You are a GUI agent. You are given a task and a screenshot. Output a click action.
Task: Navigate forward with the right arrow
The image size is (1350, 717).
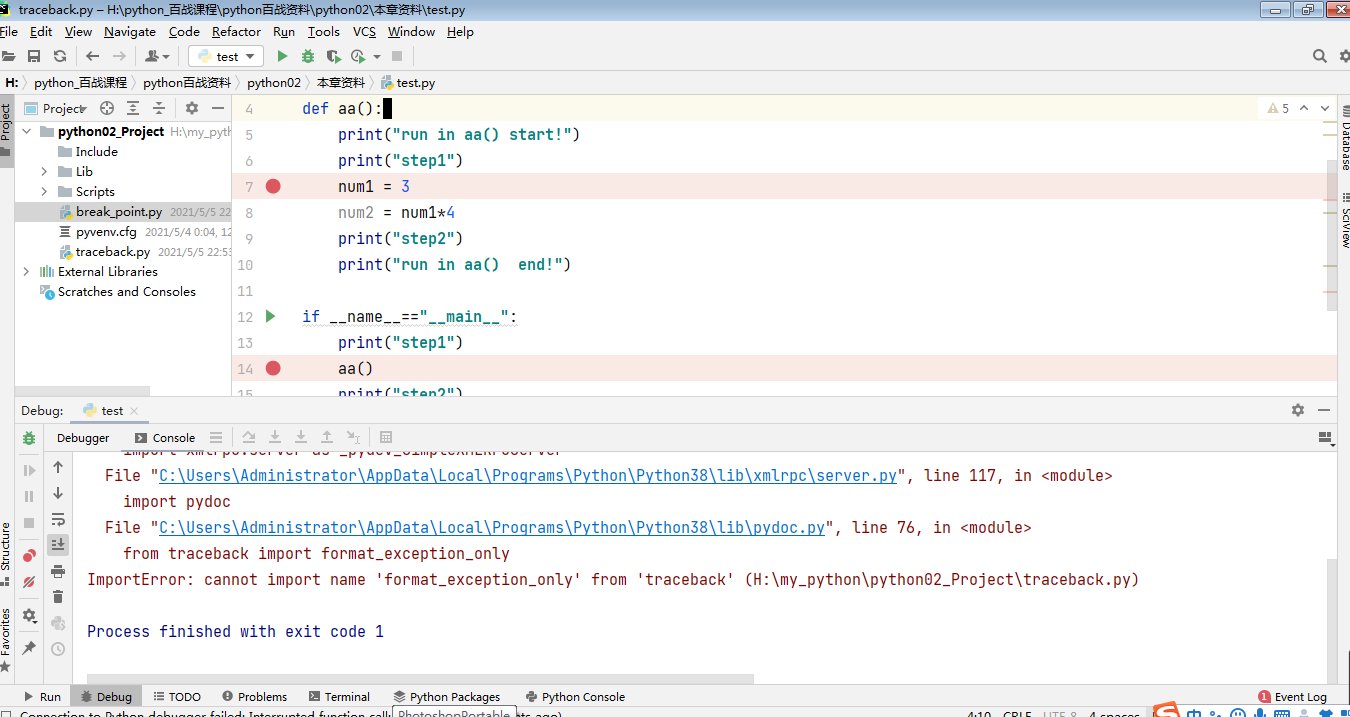click(119, 57)
